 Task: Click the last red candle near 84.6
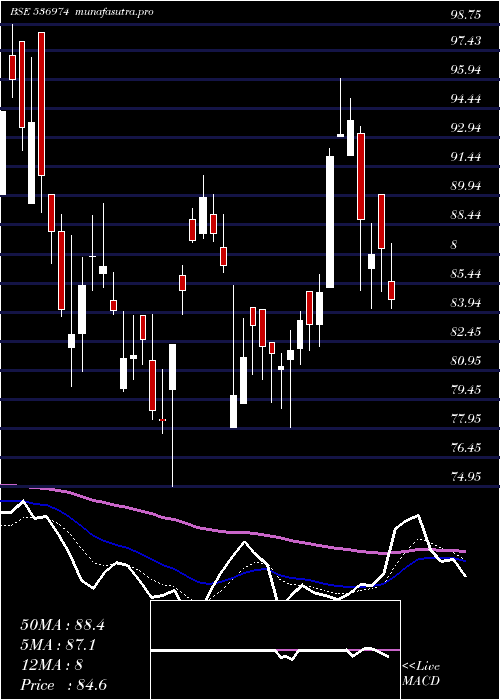click(x=392, y=290)
